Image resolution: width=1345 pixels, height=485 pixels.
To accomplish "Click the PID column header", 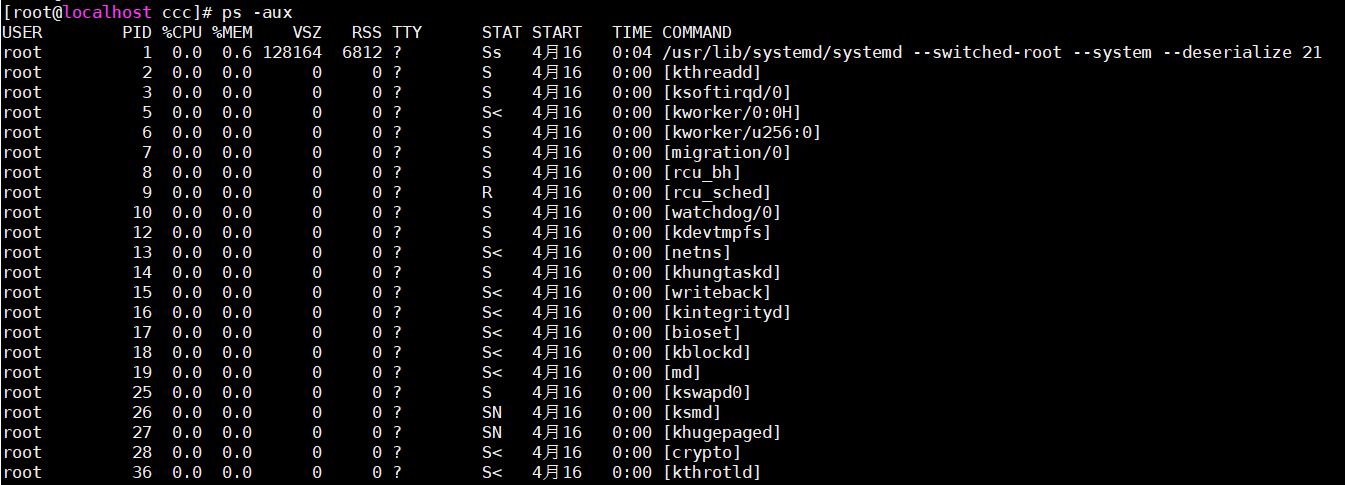I will (x=136, y=32).
